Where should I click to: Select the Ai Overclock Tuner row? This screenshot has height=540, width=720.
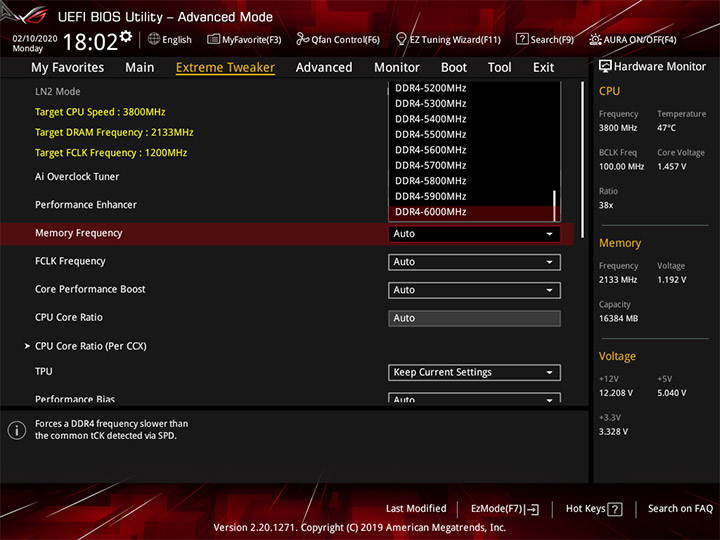click(x=77, y=177)
